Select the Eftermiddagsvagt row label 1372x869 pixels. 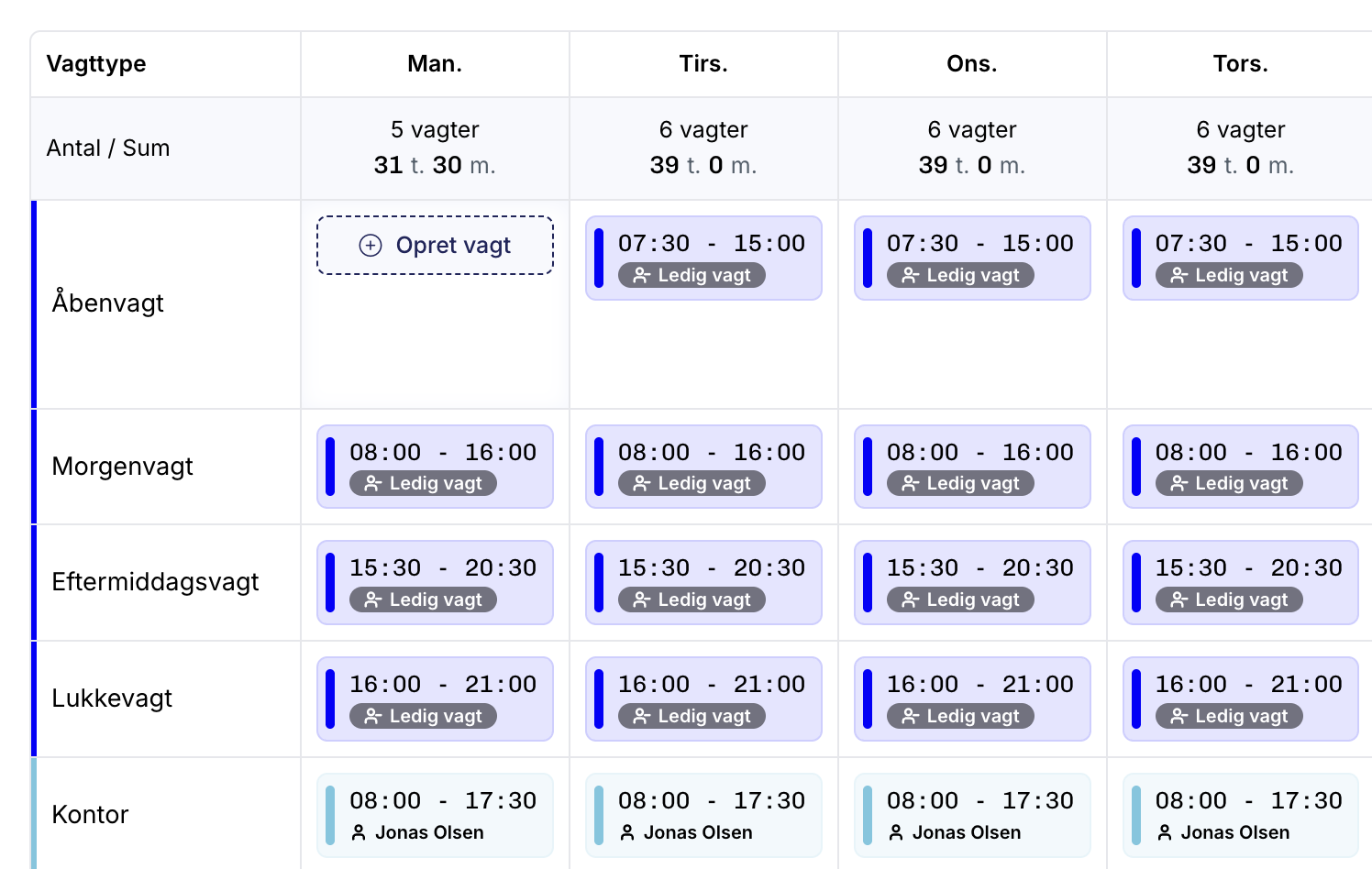[155, 582]
